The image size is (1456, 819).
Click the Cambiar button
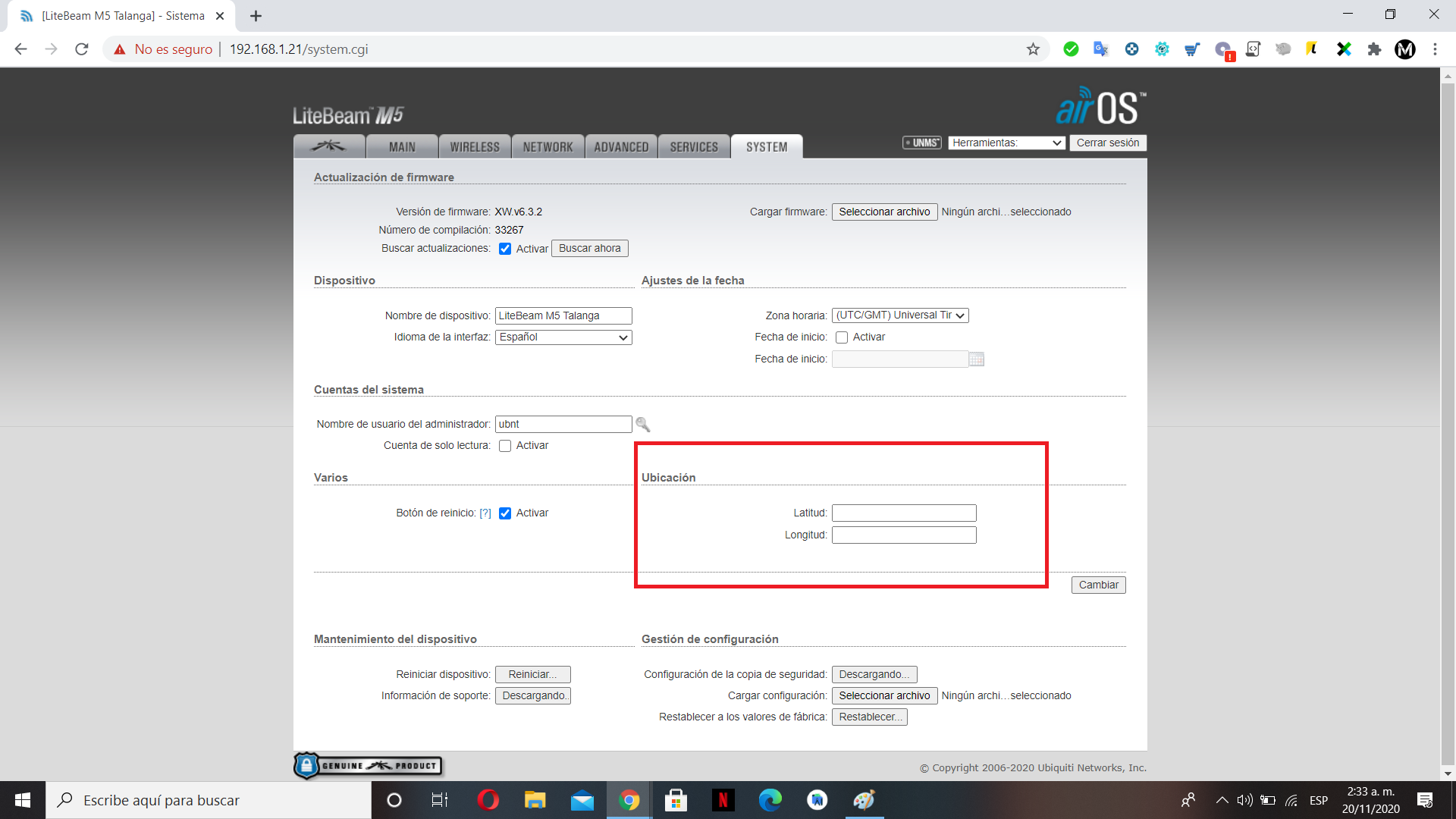click(x=1098, y=585)
